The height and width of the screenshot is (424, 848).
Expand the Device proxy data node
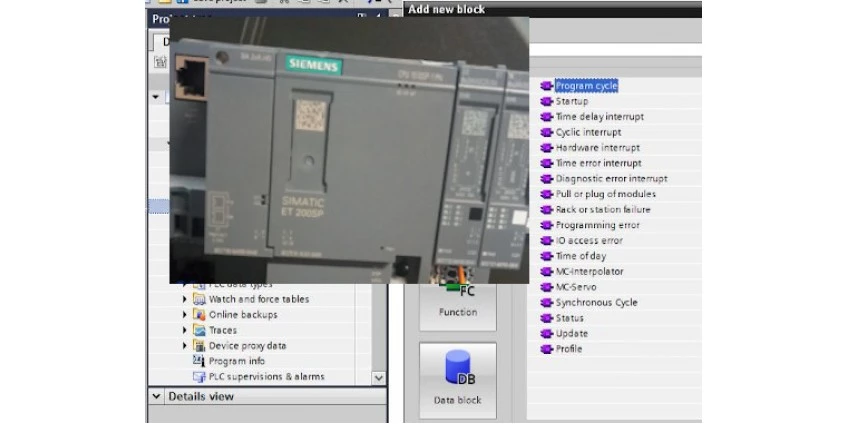coord(184,346)
